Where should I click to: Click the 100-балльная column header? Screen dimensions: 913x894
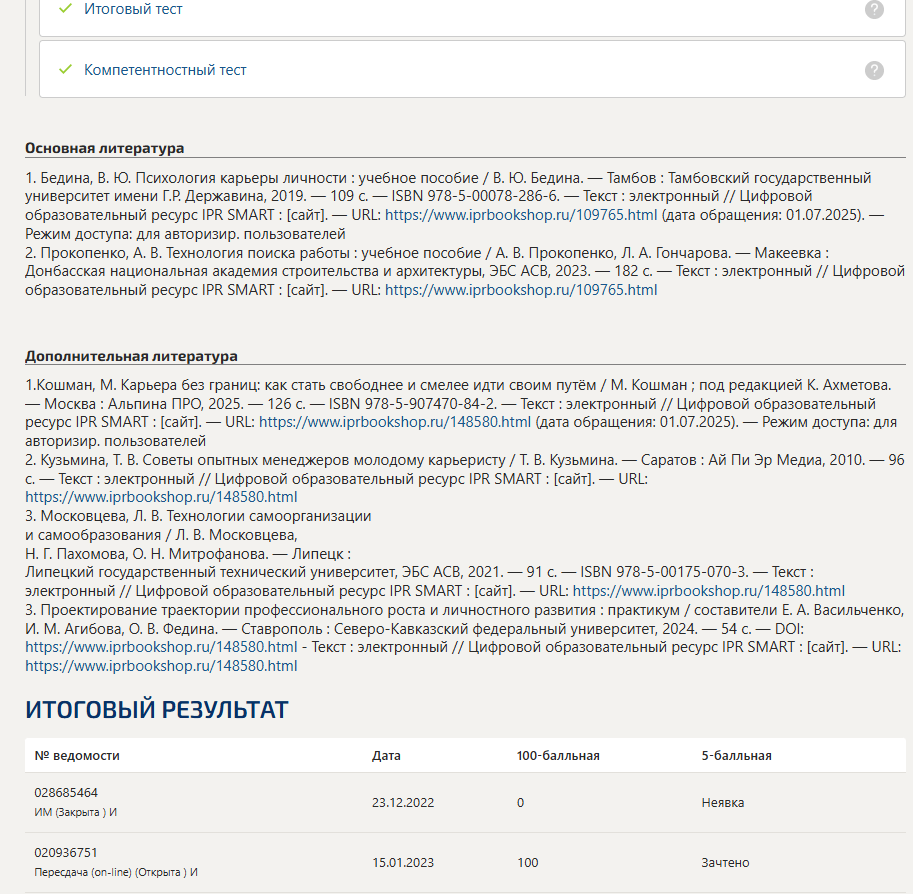[558, 755]
